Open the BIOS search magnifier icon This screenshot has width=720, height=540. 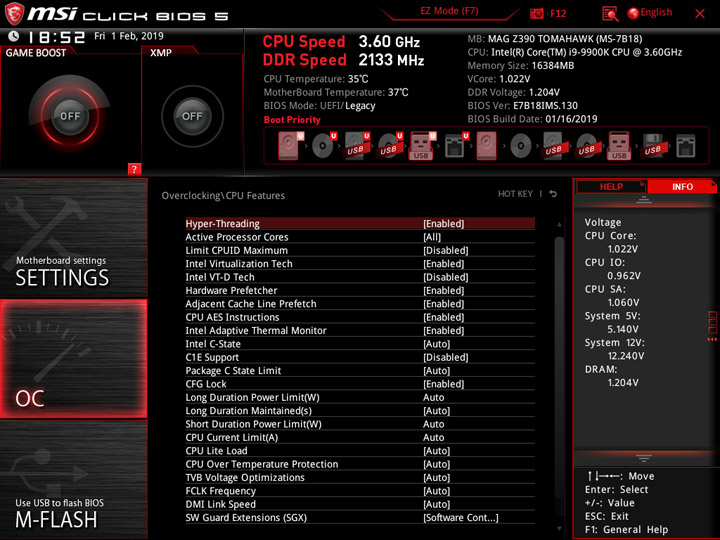point(610,14)
